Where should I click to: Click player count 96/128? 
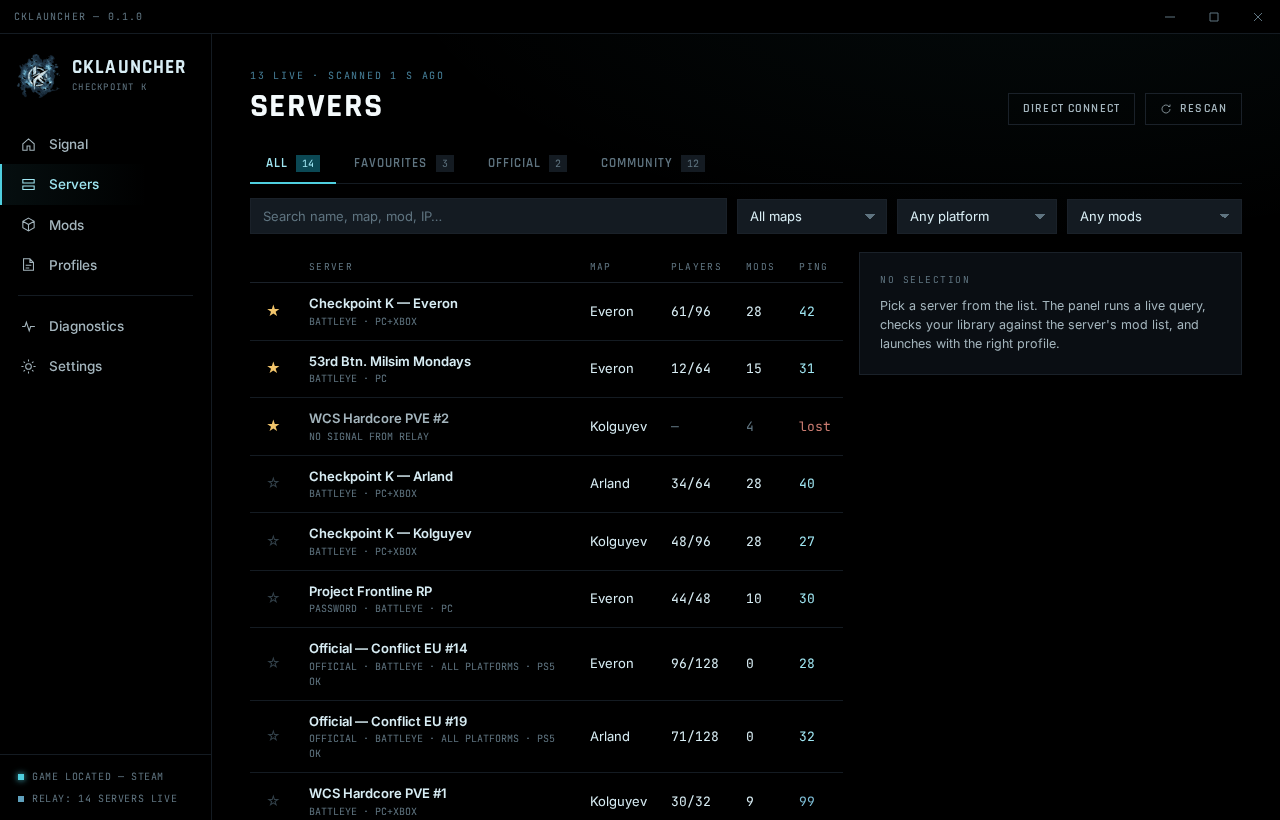(x=695, y=663)
